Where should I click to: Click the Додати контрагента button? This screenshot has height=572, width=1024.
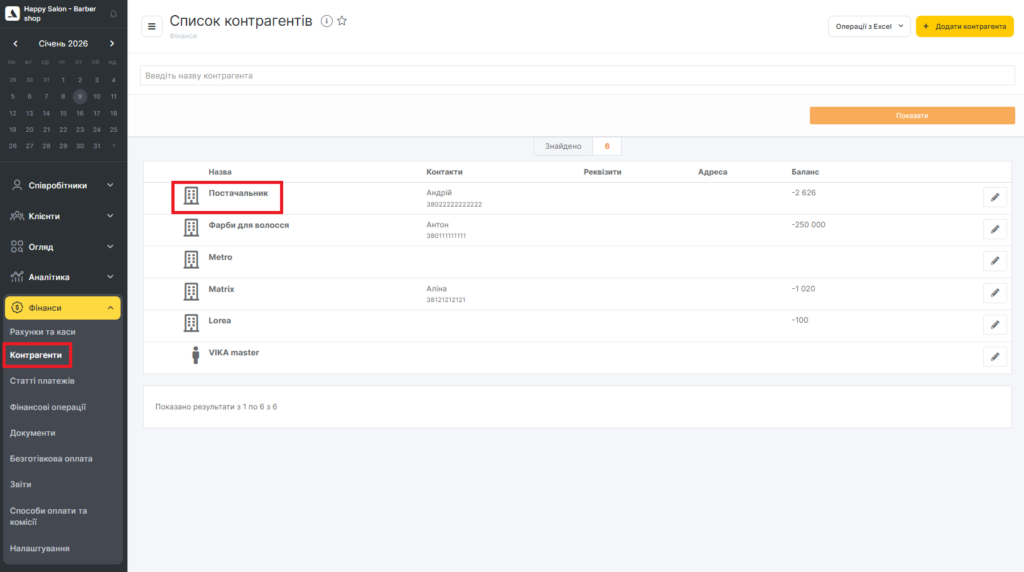pos(964,26)
